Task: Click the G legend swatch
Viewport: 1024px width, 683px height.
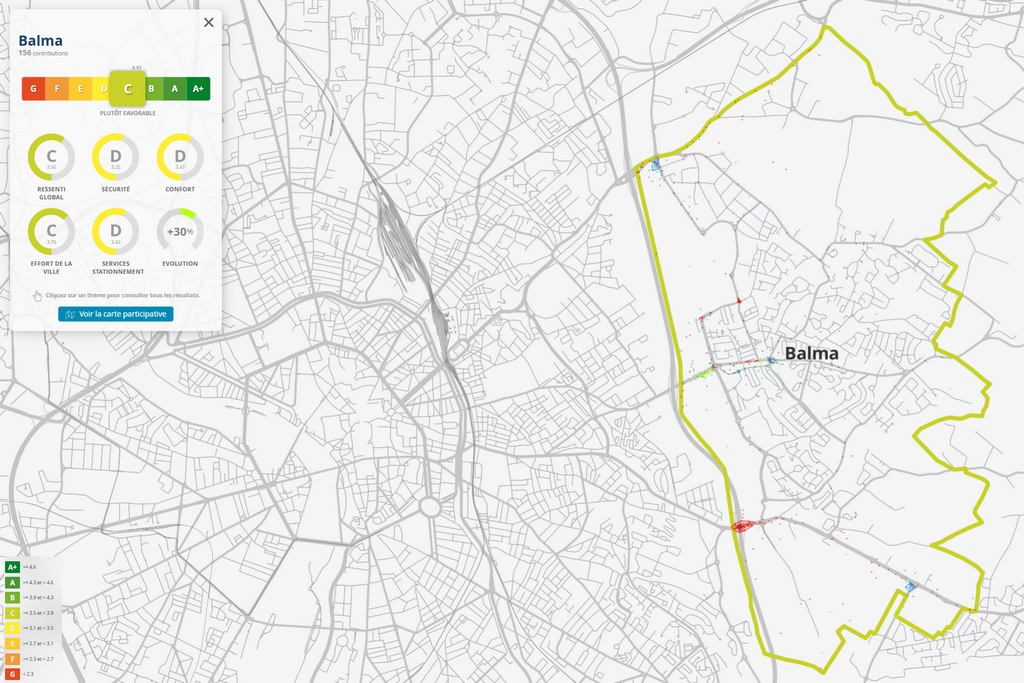Action: [12, 674]
